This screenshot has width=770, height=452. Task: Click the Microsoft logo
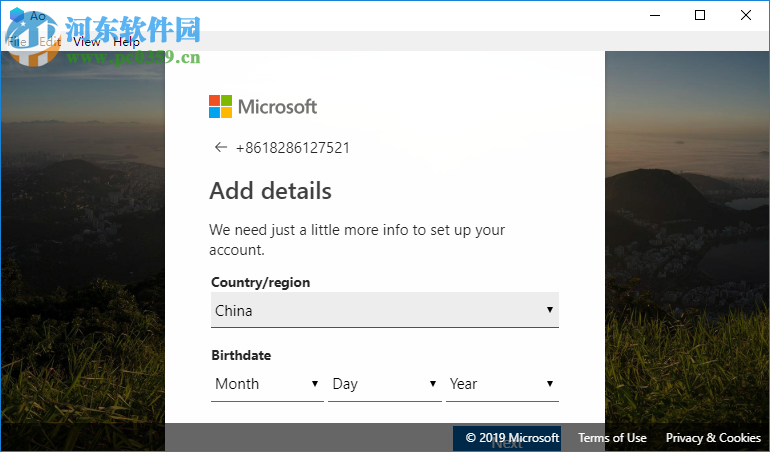tap(263, 107)
